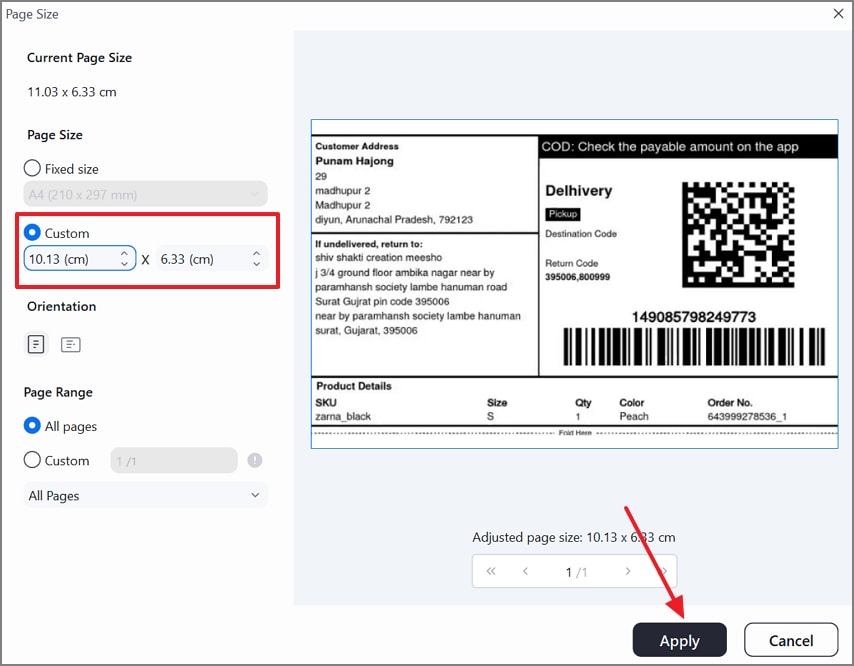Select the Fixed size radio button
Screen dimensions: 854x666
coord(31,168)
